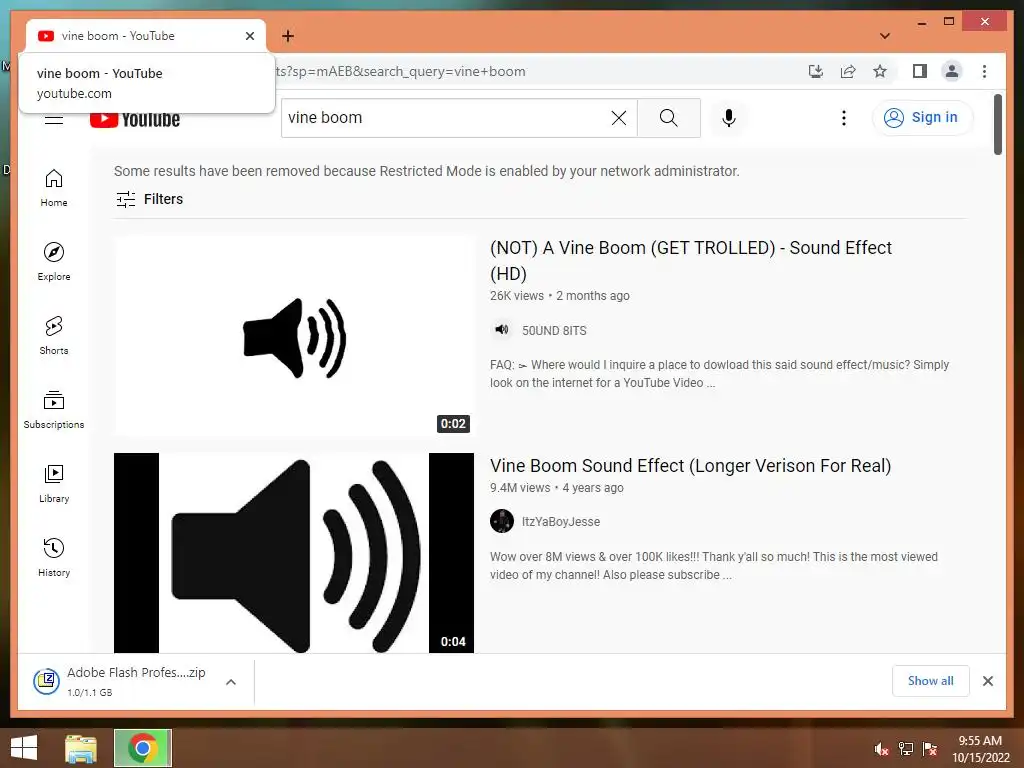Open the Windows Start button
The image size is (1024, 768).
coord(24,748)
